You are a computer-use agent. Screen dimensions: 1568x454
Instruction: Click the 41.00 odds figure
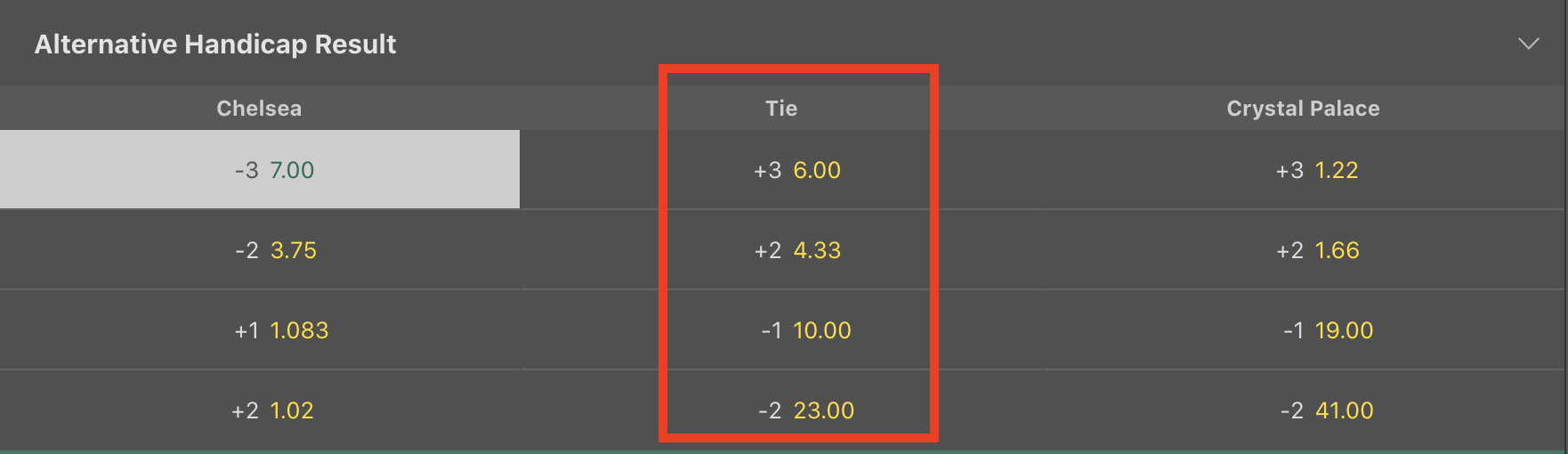1345,410
